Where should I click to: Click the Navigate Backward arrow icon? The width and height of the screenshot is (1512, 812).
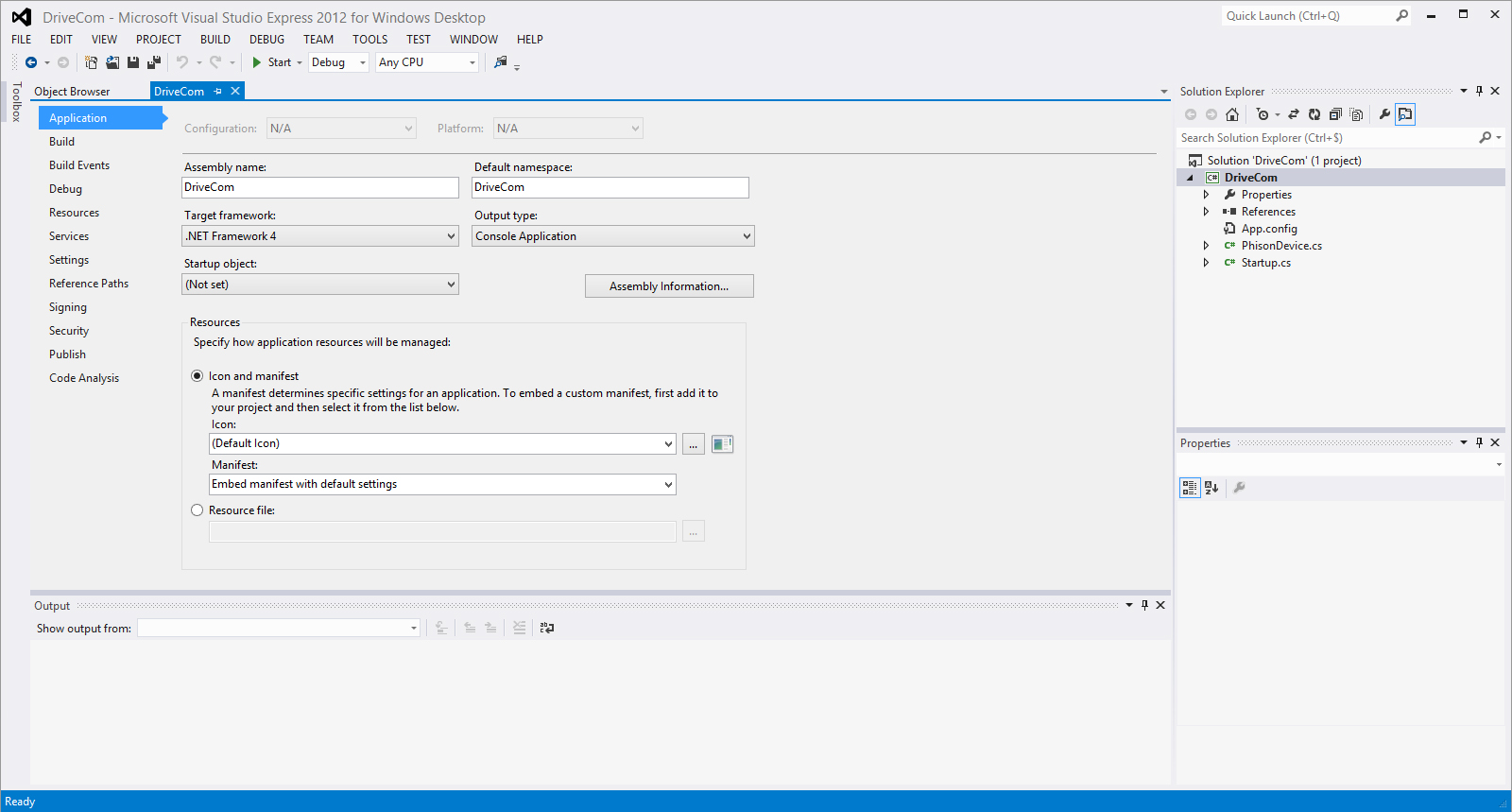point(31,62)
